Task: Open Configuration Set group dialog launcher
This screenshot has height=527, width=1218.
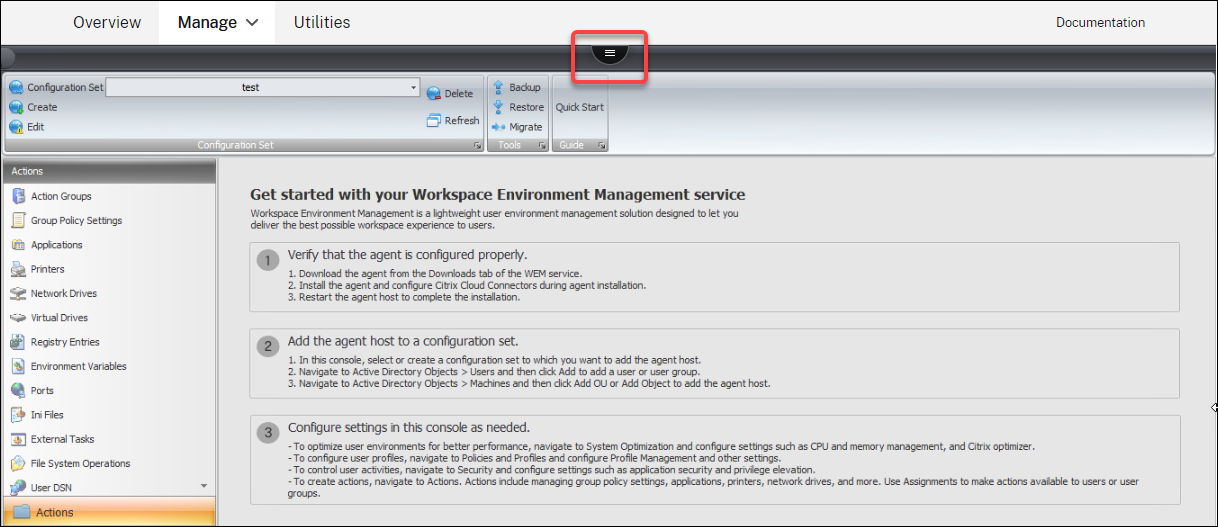Action: 477,146
